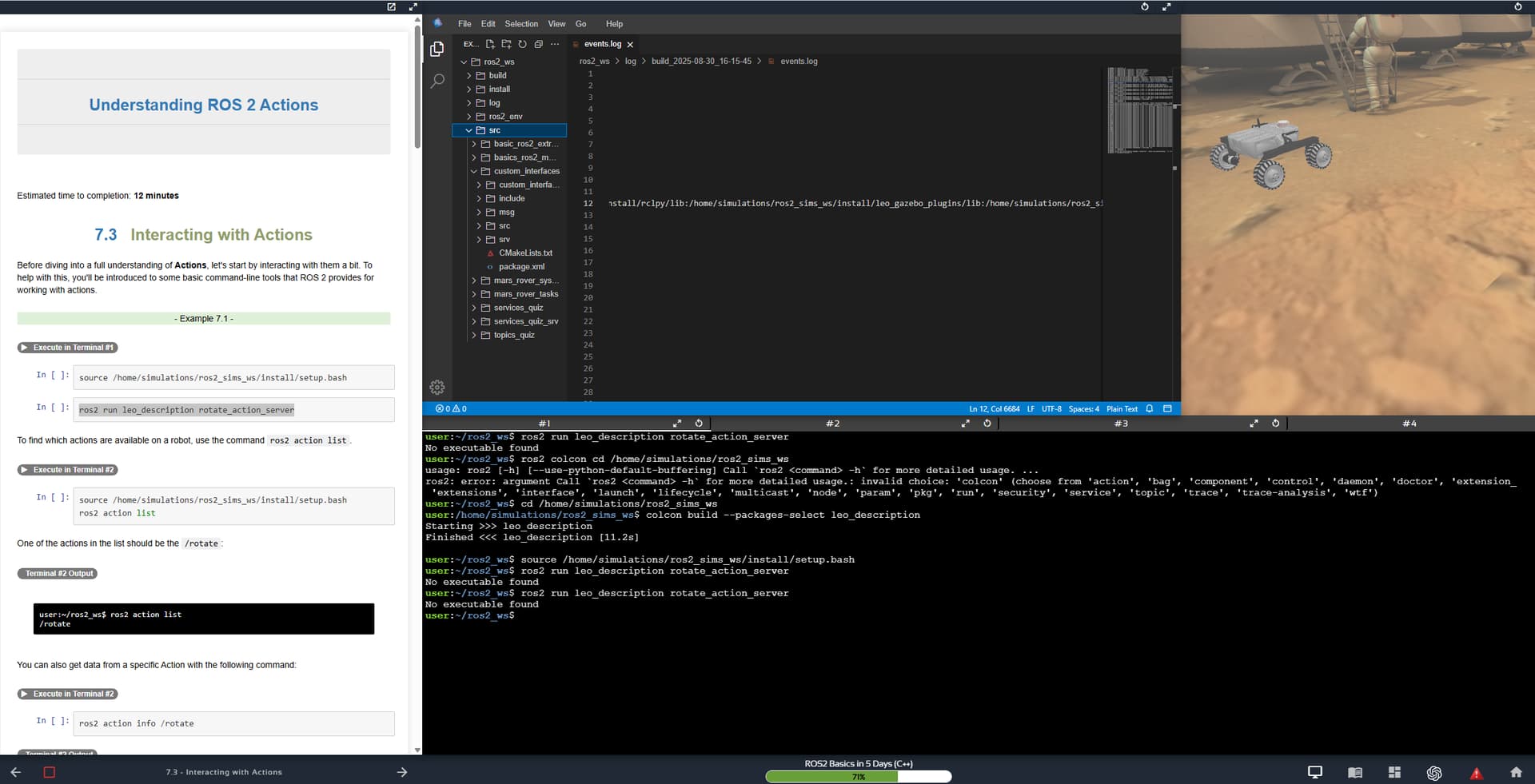This screenshot has width=1535, height=784.
Task: Click the New Folder icon in explorer
Action: coord(506,44)
